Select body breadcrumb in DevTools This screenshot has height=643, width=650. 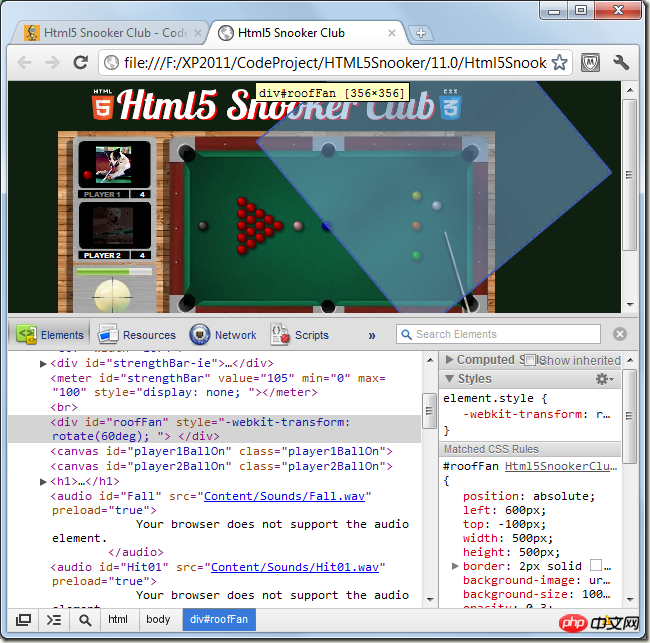click(x=158, y=619)
